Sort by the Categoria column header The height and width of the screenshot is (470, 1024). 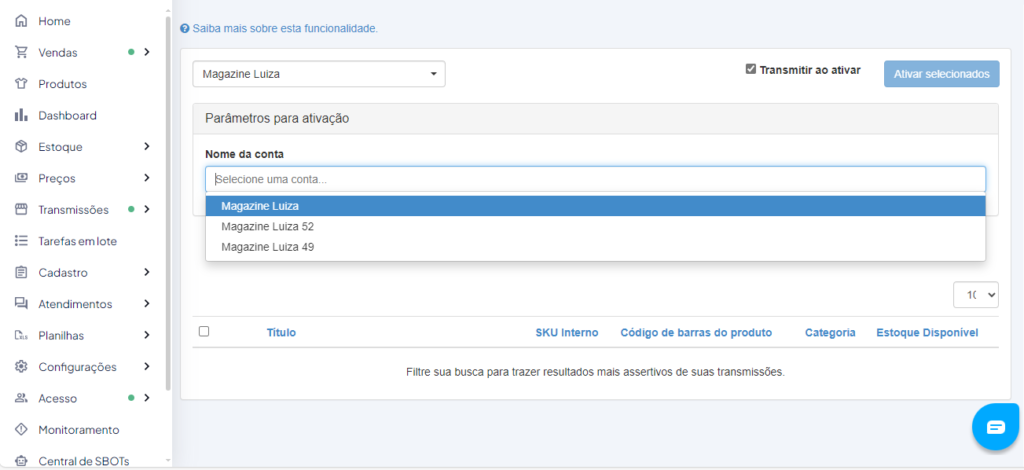830,333
